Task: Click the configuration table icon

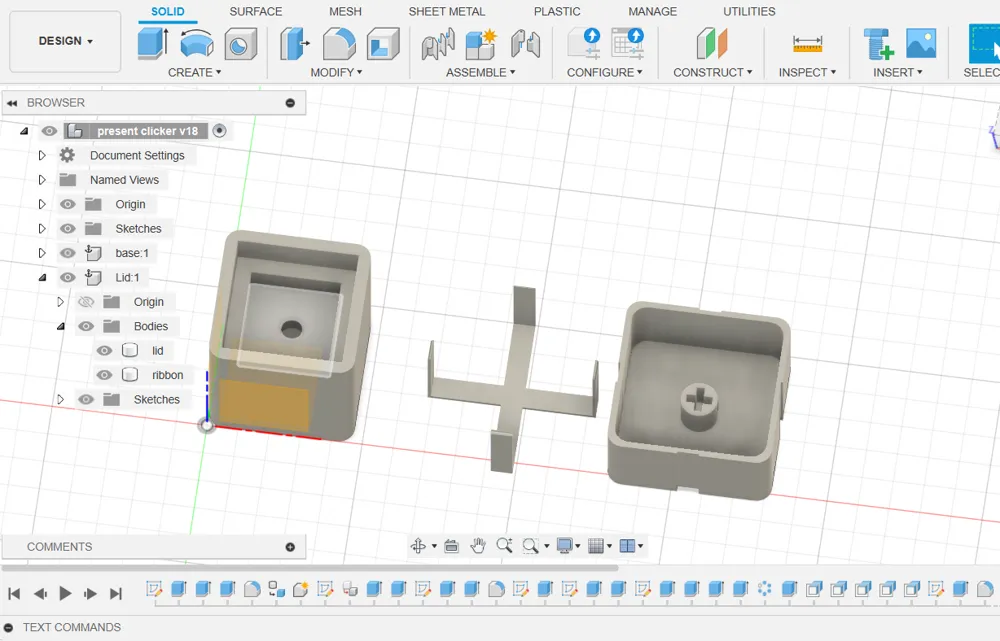Action: point(628,43)
